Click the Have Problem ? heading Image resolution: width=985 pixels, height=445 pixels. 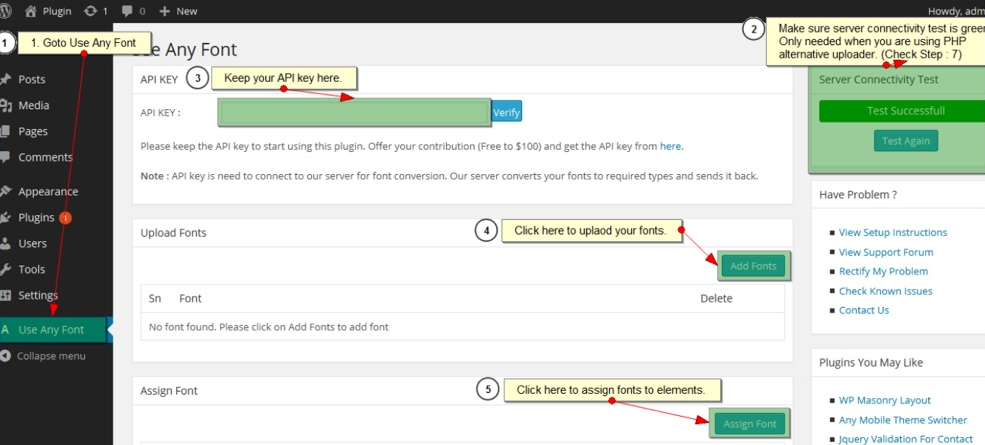pos(858,195)
